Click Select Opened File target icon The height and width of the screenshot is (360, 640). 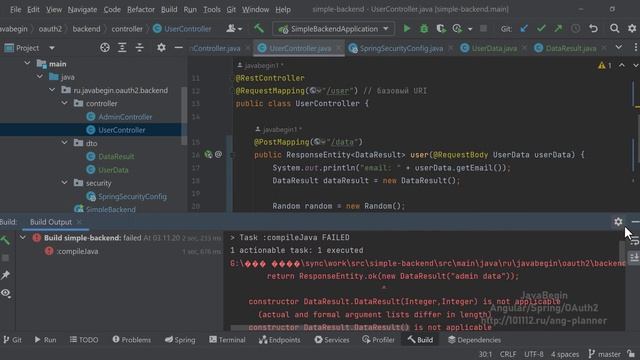105,48
